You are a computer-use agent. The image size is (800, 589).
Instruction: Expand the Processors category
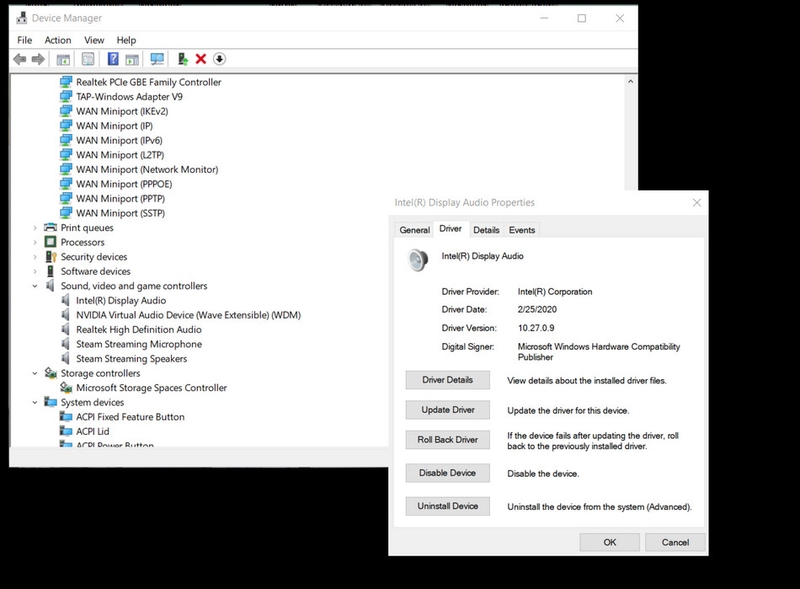(x=35, y=242)
